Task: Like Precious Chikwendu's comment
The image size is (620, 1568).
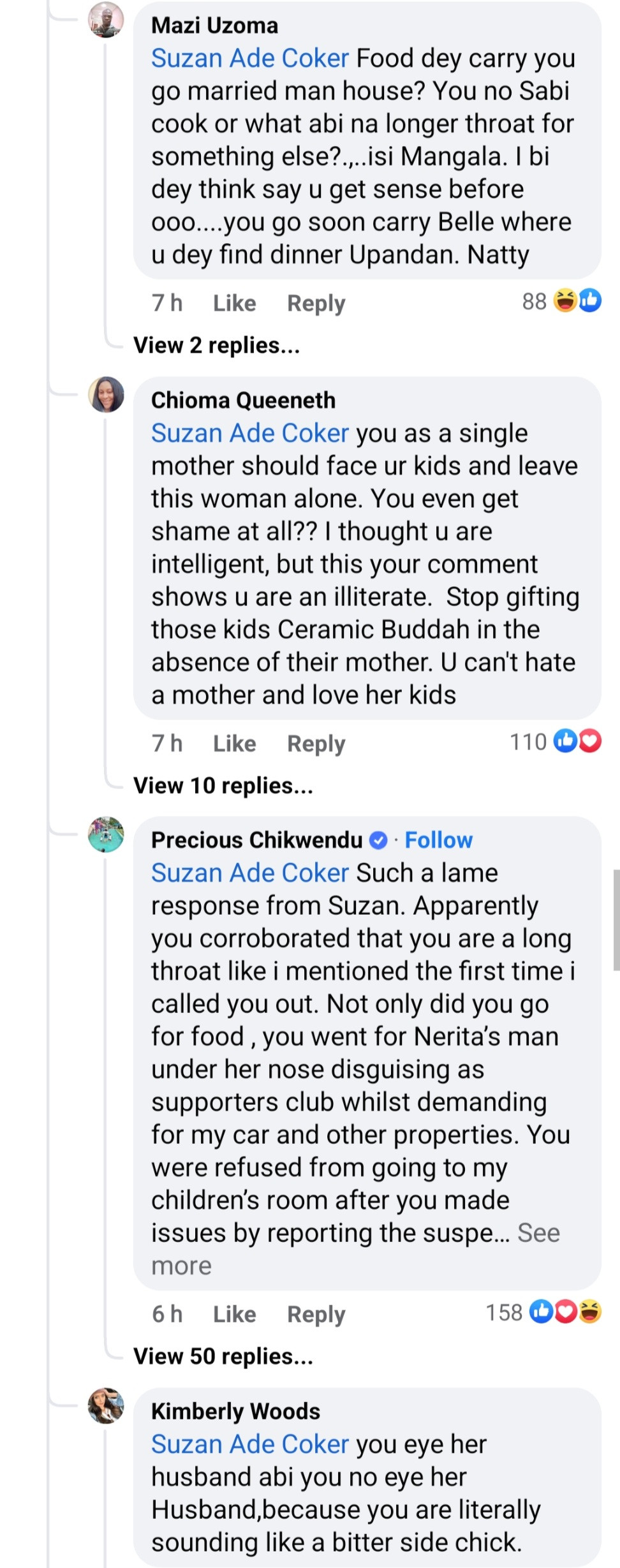Action: click(234, 1314)
